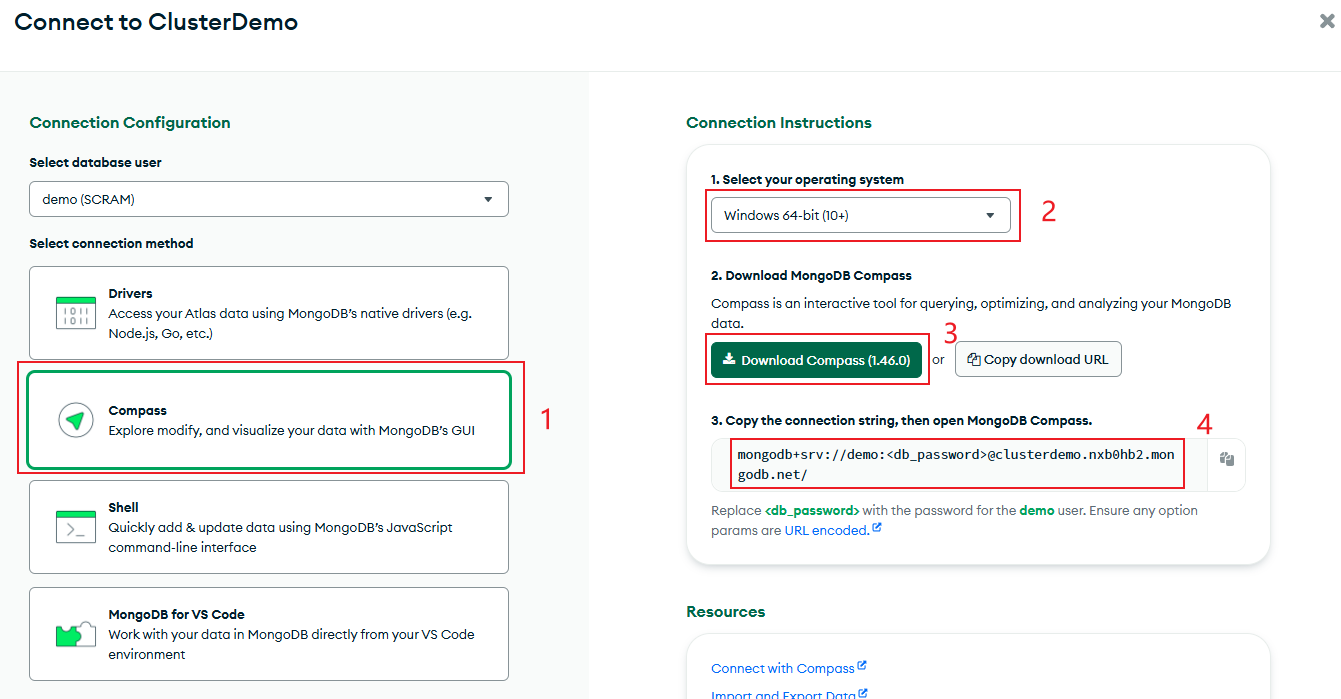Open the Import and Export Data link
The height and width of the screenshot is (699, 1341).
[x=782, y=695]
